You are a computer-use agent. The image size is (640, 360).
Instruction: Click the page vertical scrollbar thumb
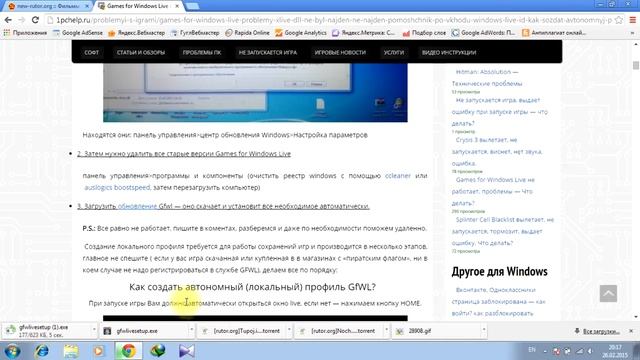click(636, 65)
